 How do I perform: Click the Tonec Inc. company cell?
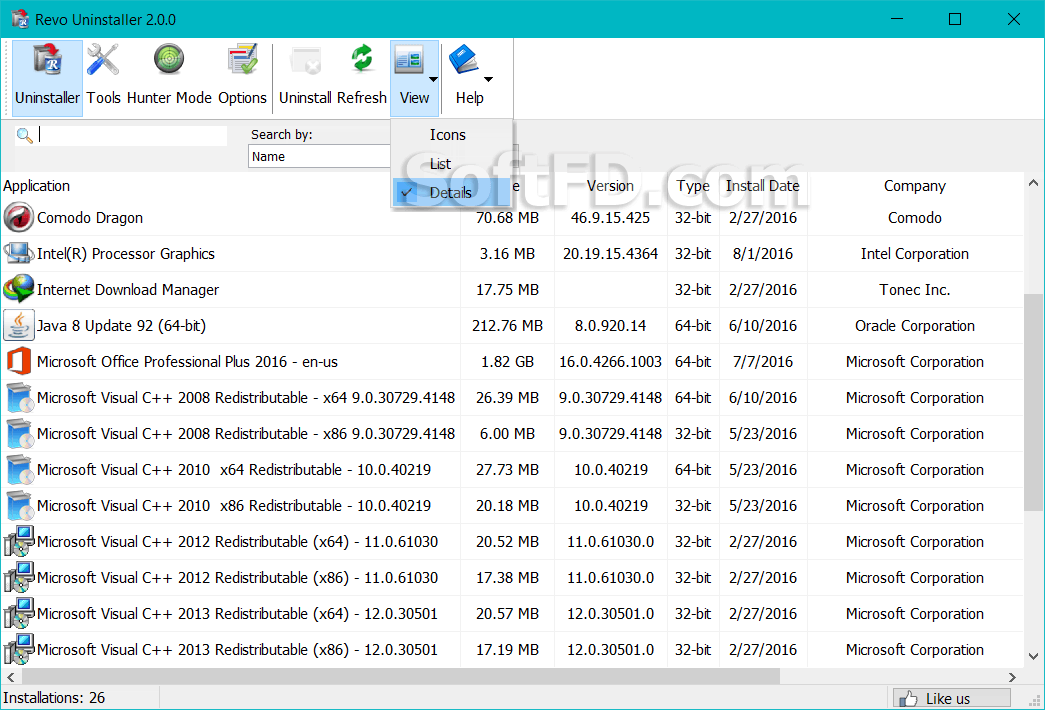(914, 290)
